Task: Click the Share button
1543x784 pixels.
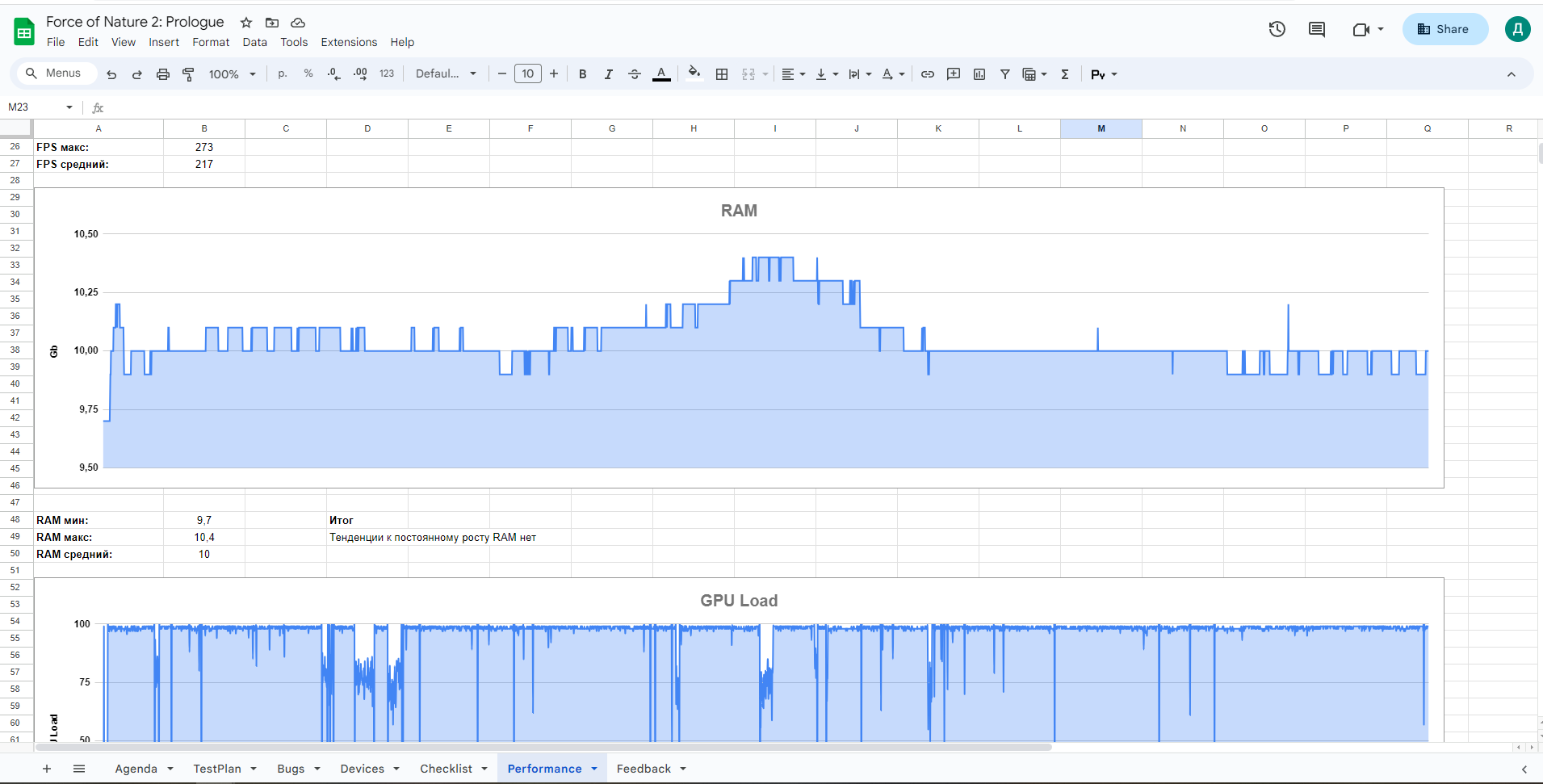Action: point(1444,30)
